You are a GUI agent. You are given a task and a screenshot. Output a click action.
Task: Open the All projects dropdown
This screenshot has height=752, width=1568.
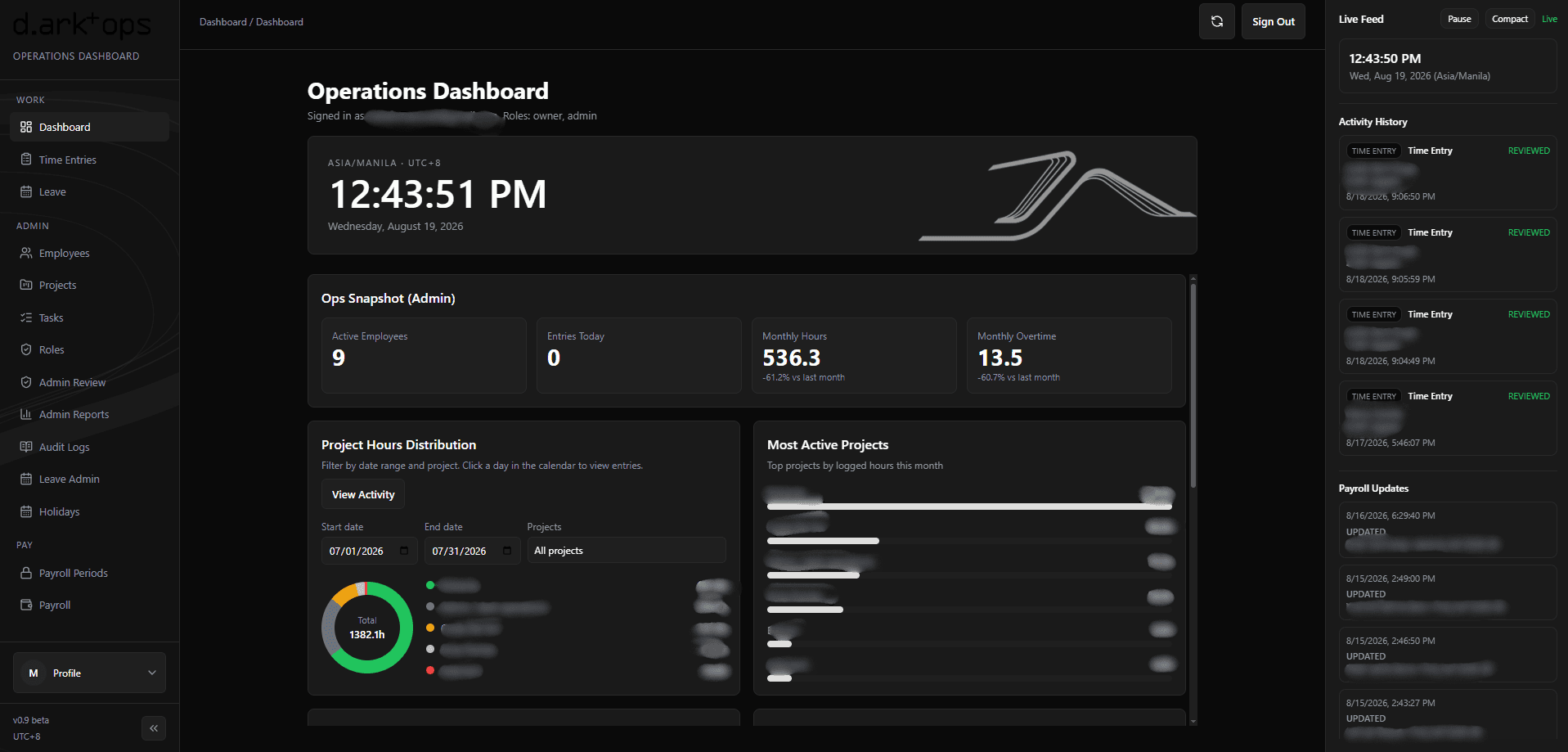(x=627, y=551)
